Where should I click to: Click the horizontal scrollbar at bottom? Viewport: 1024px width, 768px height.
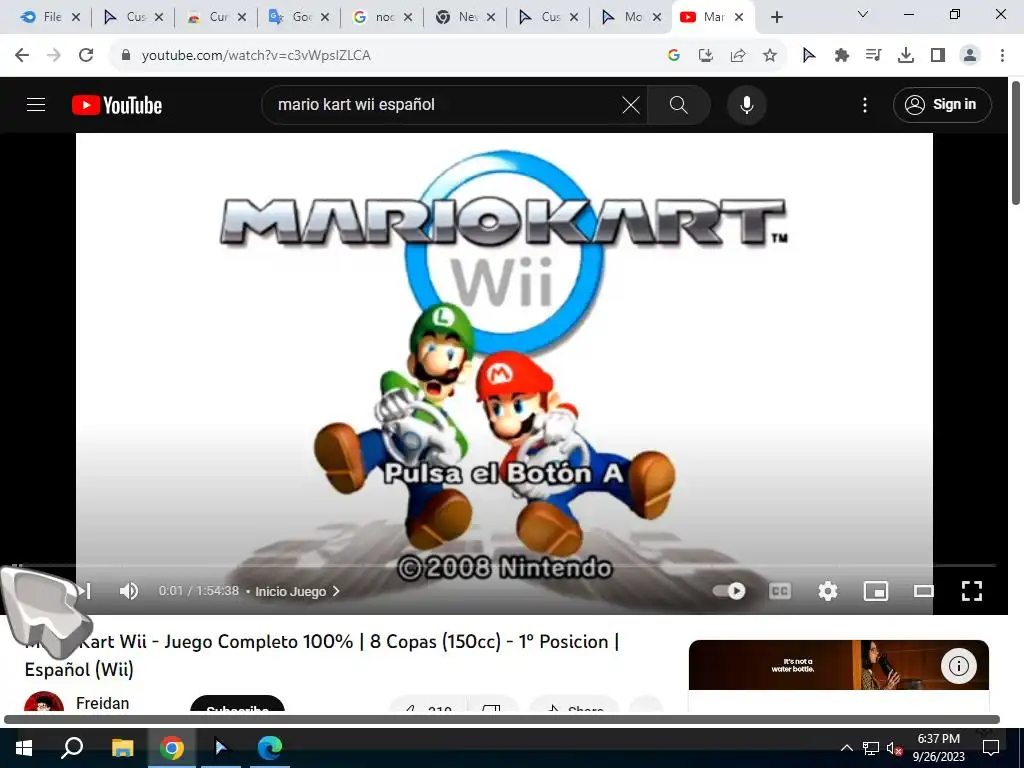point(502,720)
